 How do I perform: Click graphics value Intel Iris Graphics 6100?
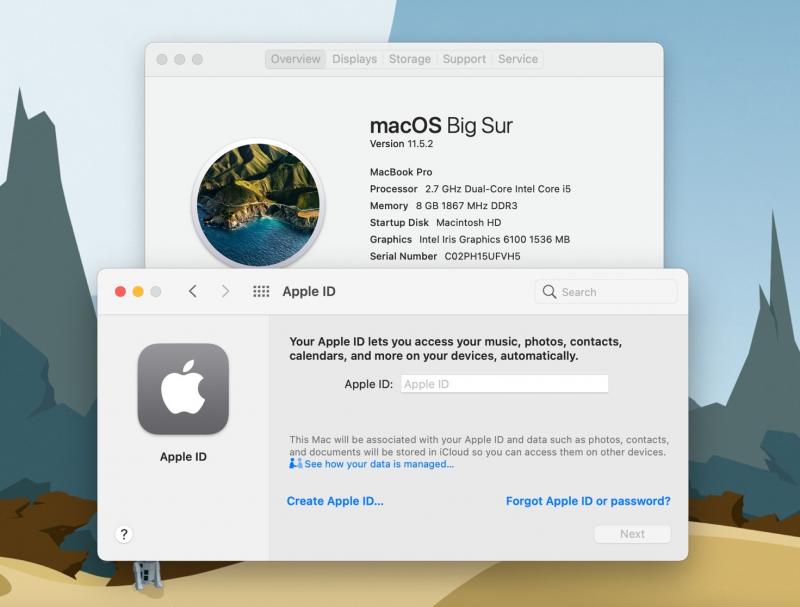[494, 239]
